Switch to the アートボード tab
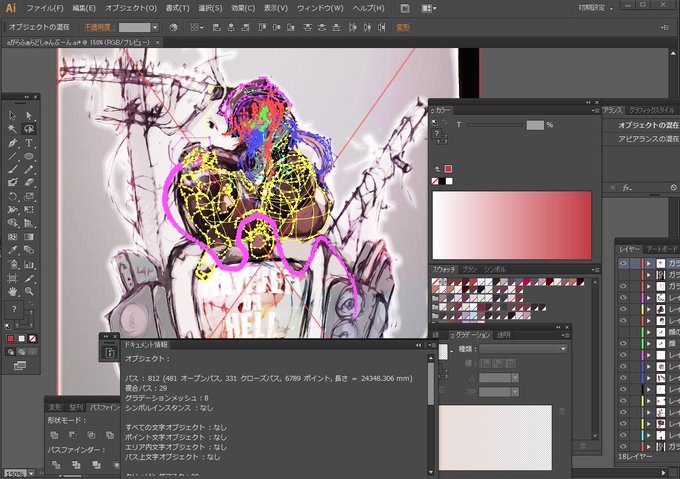The width and height of the screenshot is (680, 479). click(x=661, y=249)
